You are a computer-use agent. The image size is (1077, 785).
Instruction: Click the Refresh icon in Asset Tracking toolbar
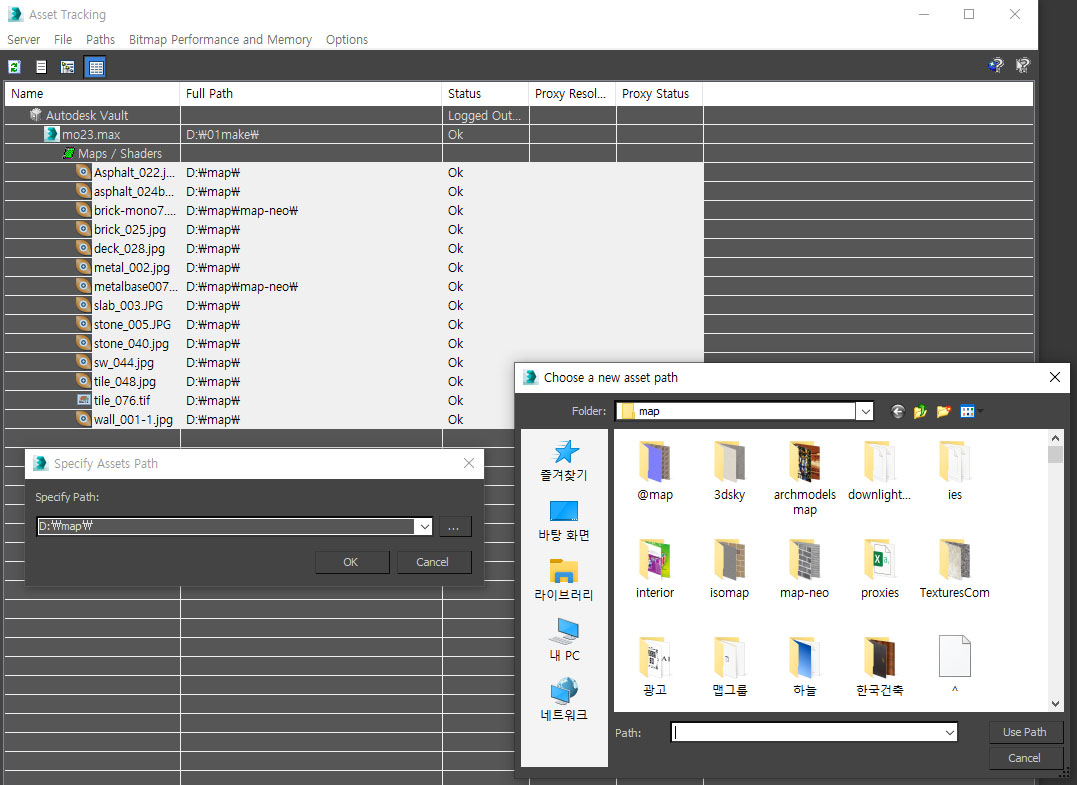(x=14, y=67)
